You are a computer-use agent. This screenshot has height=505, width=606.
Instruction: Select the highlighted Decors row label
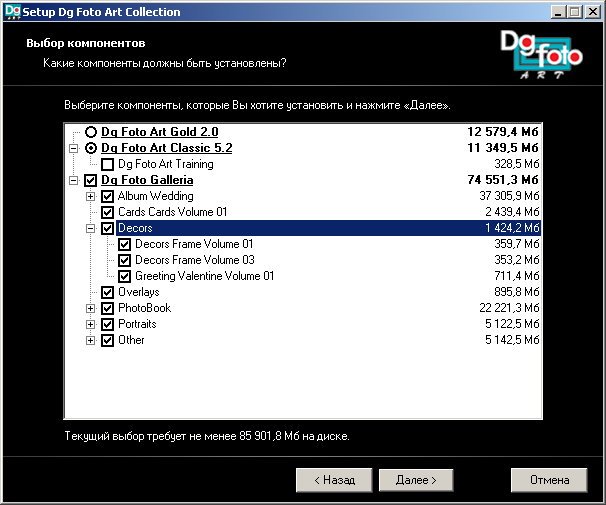click(x=135, y=228)
